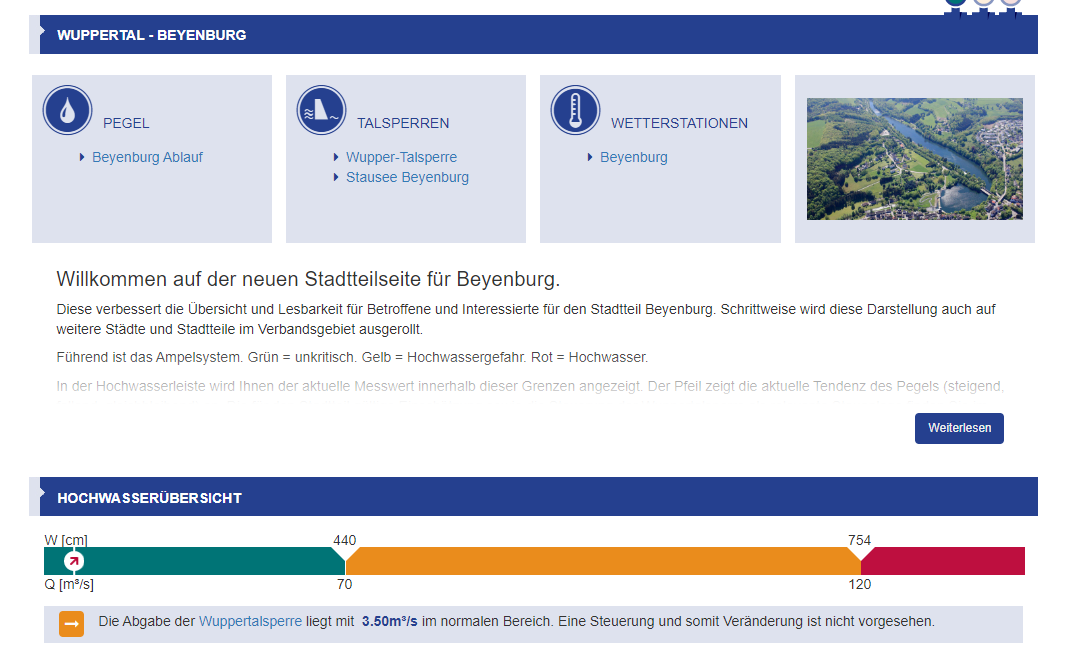
Task: Click the Talsperren heading
Action: coord(403,123)
